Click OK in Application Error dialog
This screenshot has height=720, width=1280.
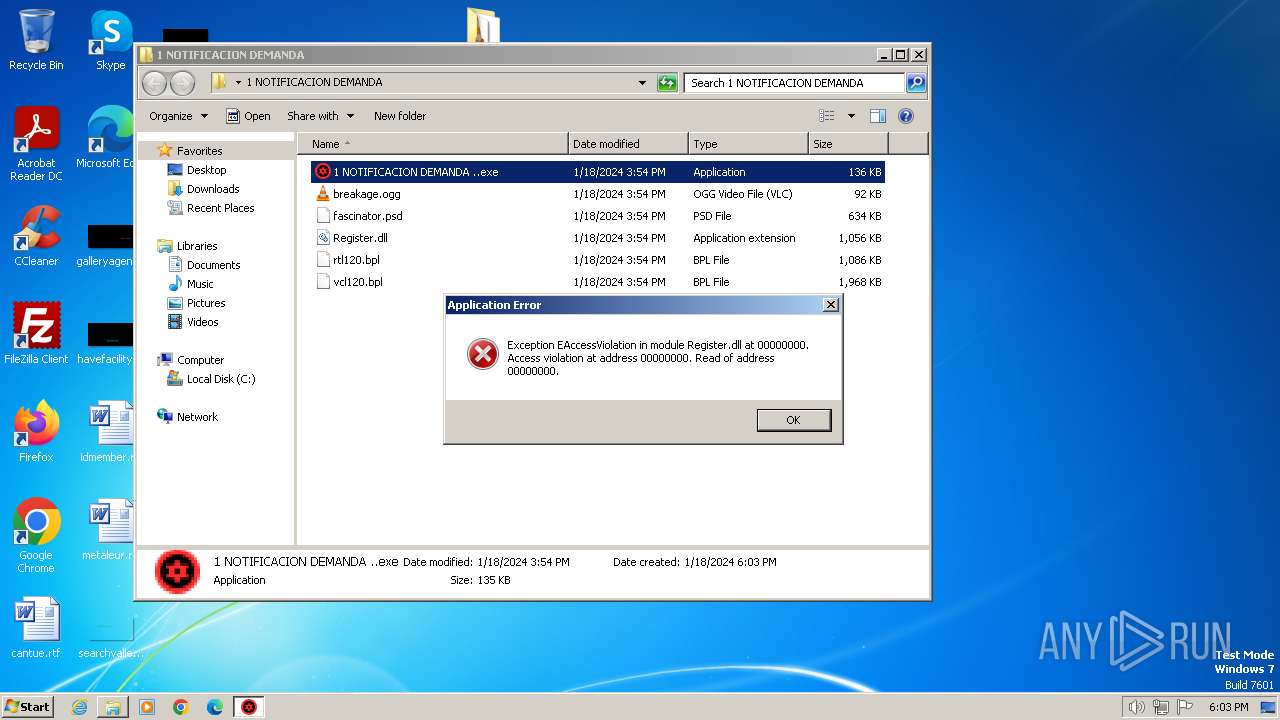coord(793,420)
